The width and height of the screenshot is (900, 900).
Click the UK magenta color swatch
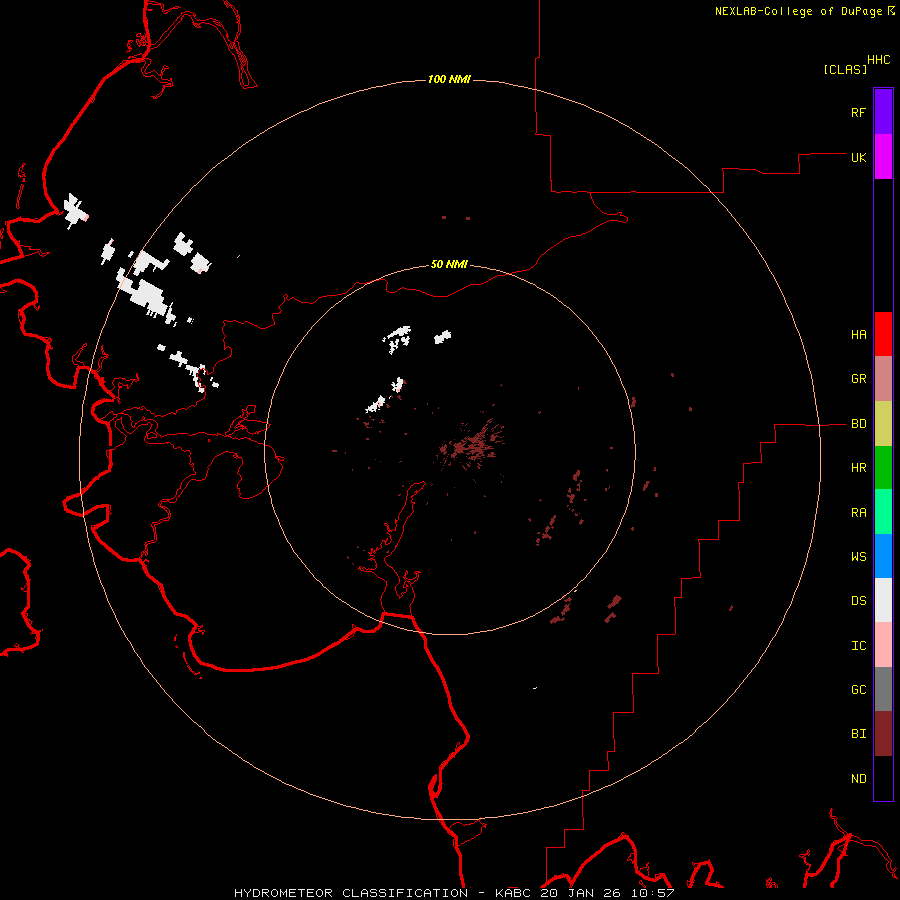click(x=883, y=157)
